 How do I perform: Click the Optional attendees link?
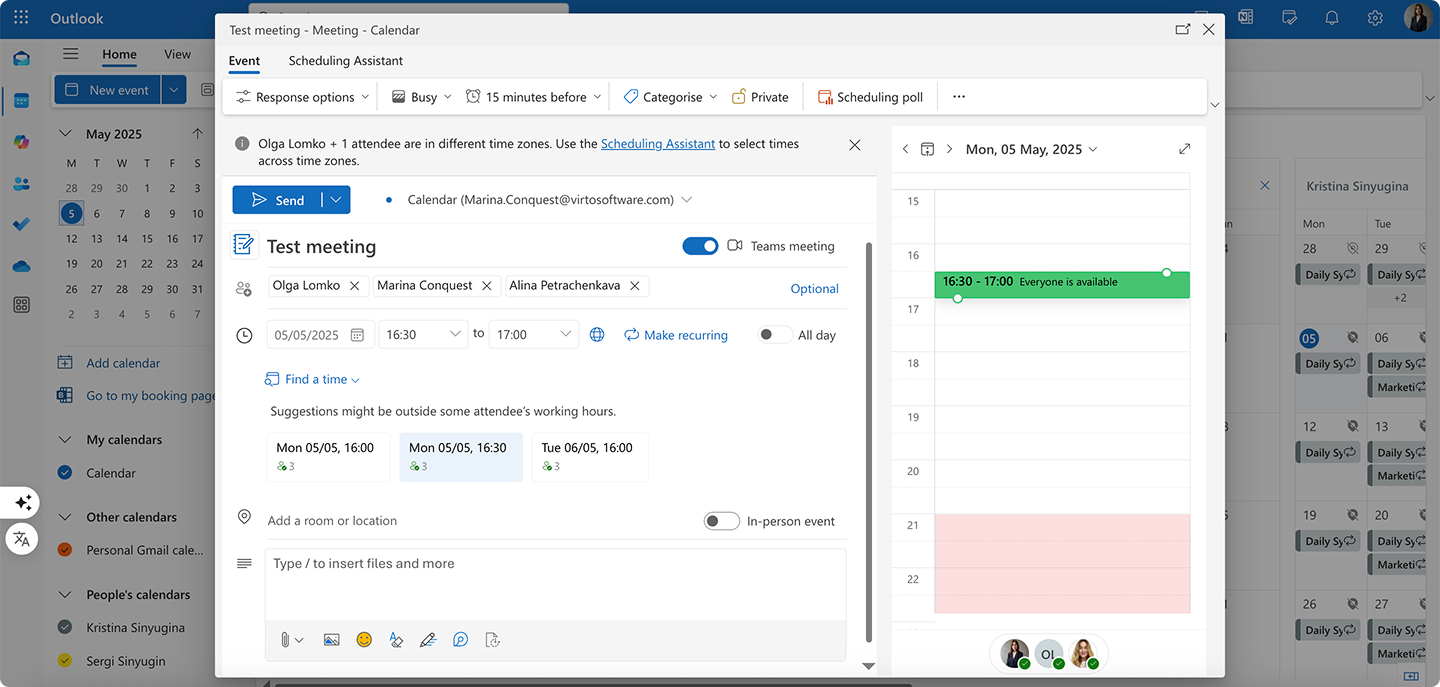tap(815, 289)
